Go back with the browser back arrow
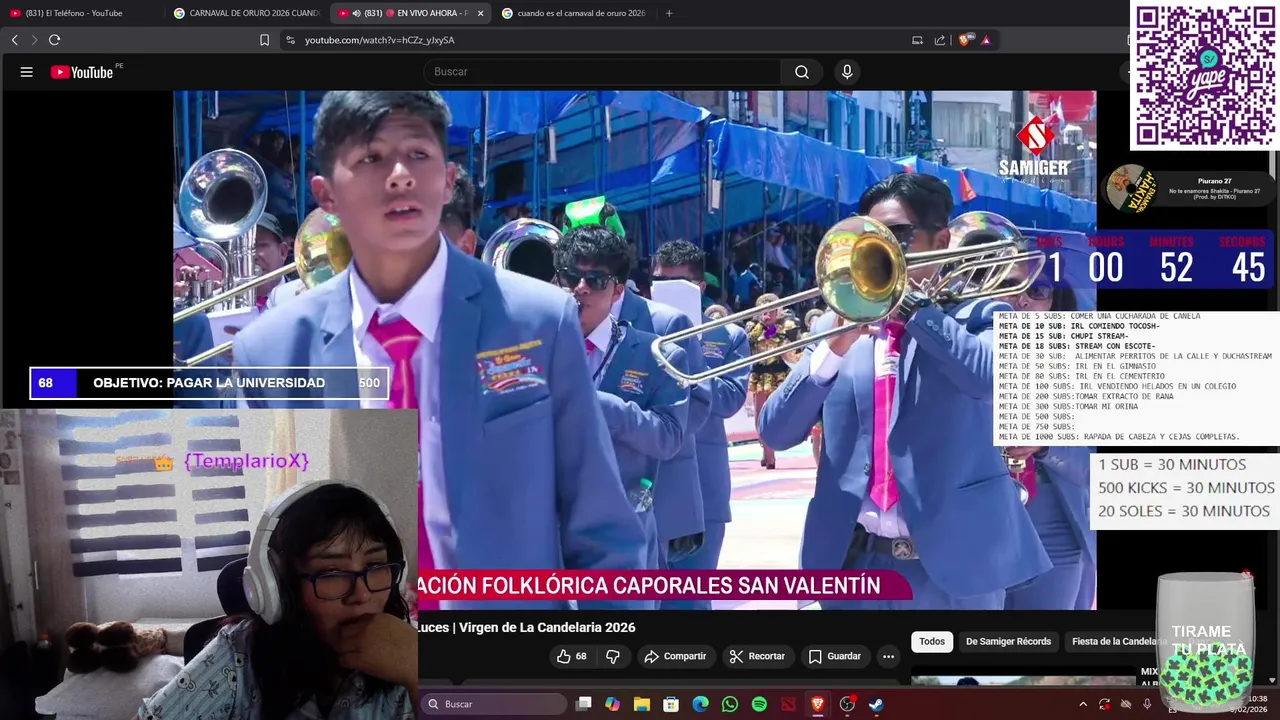The height and width of the screenshot is (720, 1280). coord(14,40)
